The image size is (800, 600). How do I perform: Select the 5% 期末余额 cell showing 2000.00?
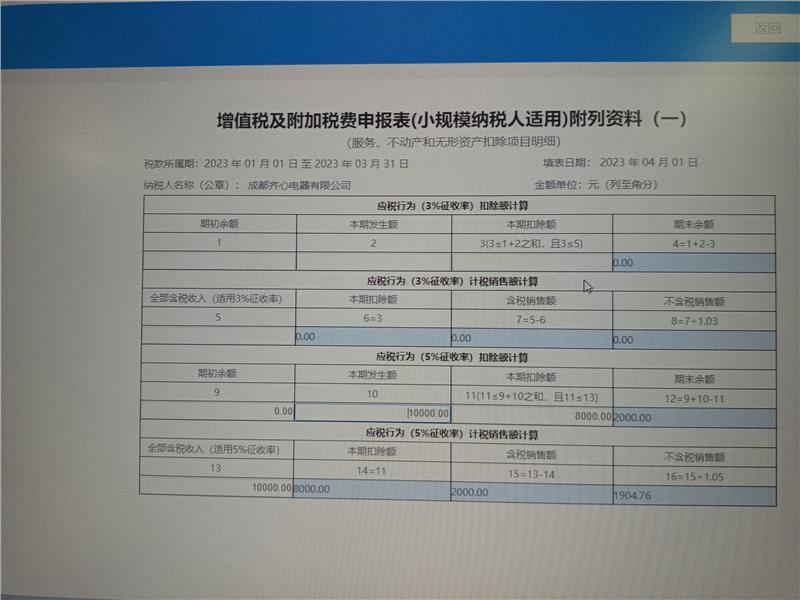(x=693, y=417)
